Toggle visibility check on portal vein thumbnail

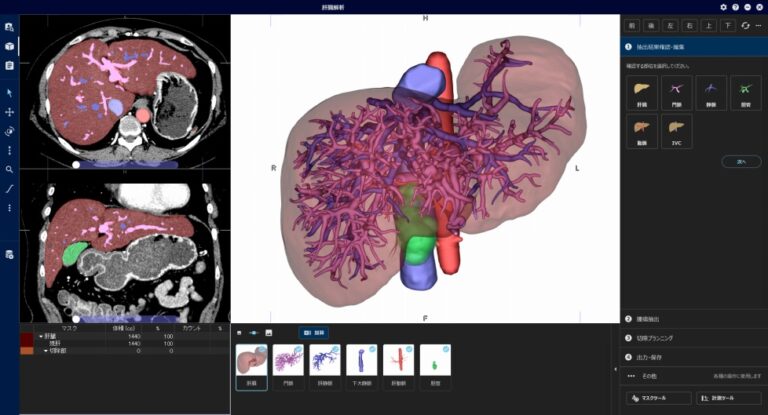(x=298, y=350)
